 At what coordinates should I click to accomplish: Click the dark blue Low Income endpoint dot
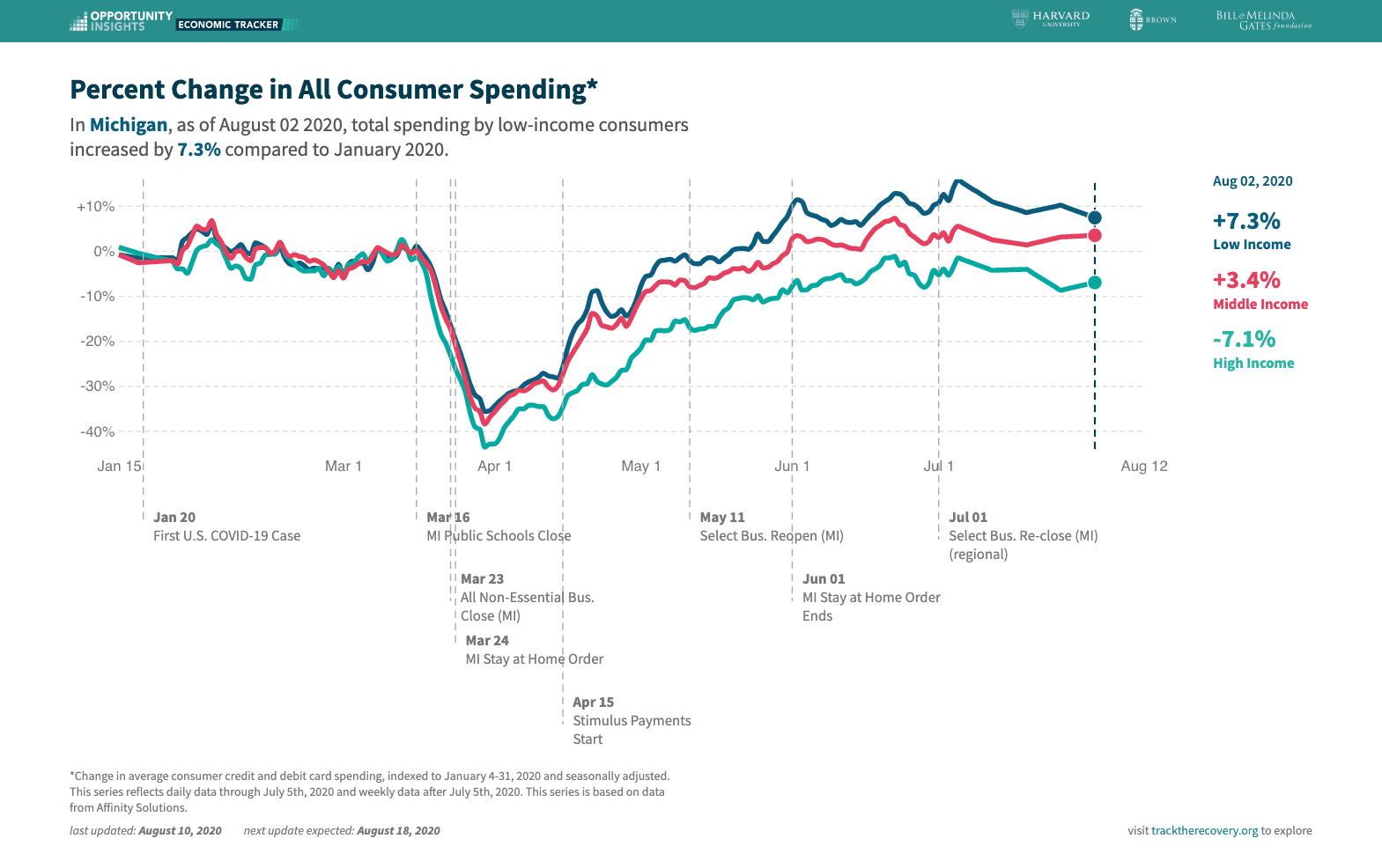pos(1095,217)
